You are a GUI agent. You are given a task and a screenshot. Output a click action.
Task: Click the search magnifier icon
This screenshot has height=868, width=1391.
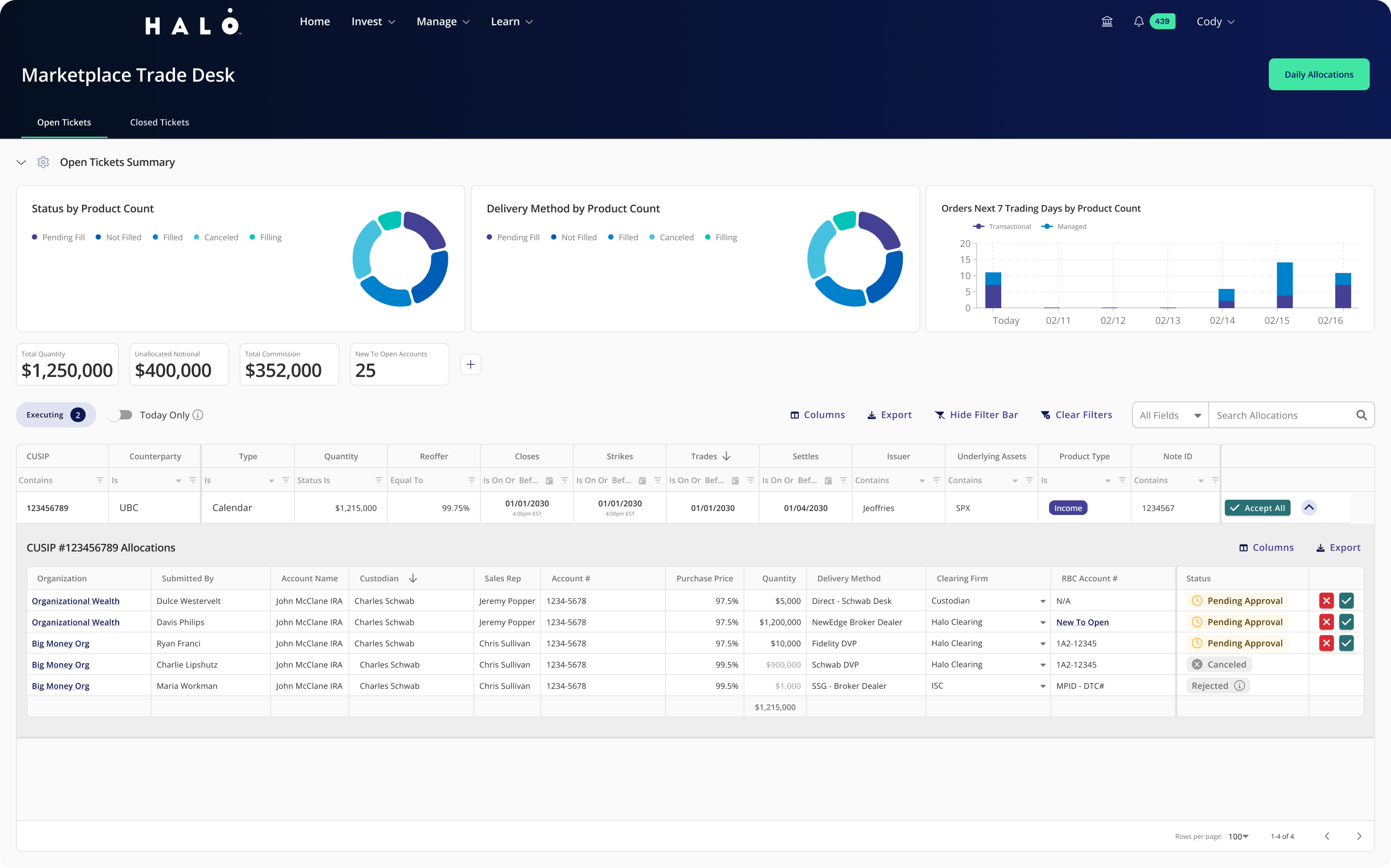click(1361, 415)
